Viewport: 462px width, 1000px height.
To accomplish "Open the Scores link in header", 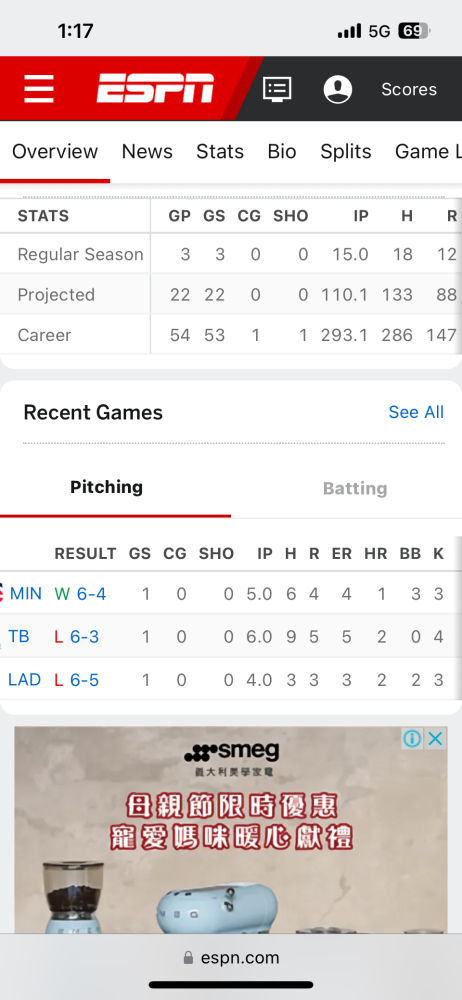I will (409, 89).
